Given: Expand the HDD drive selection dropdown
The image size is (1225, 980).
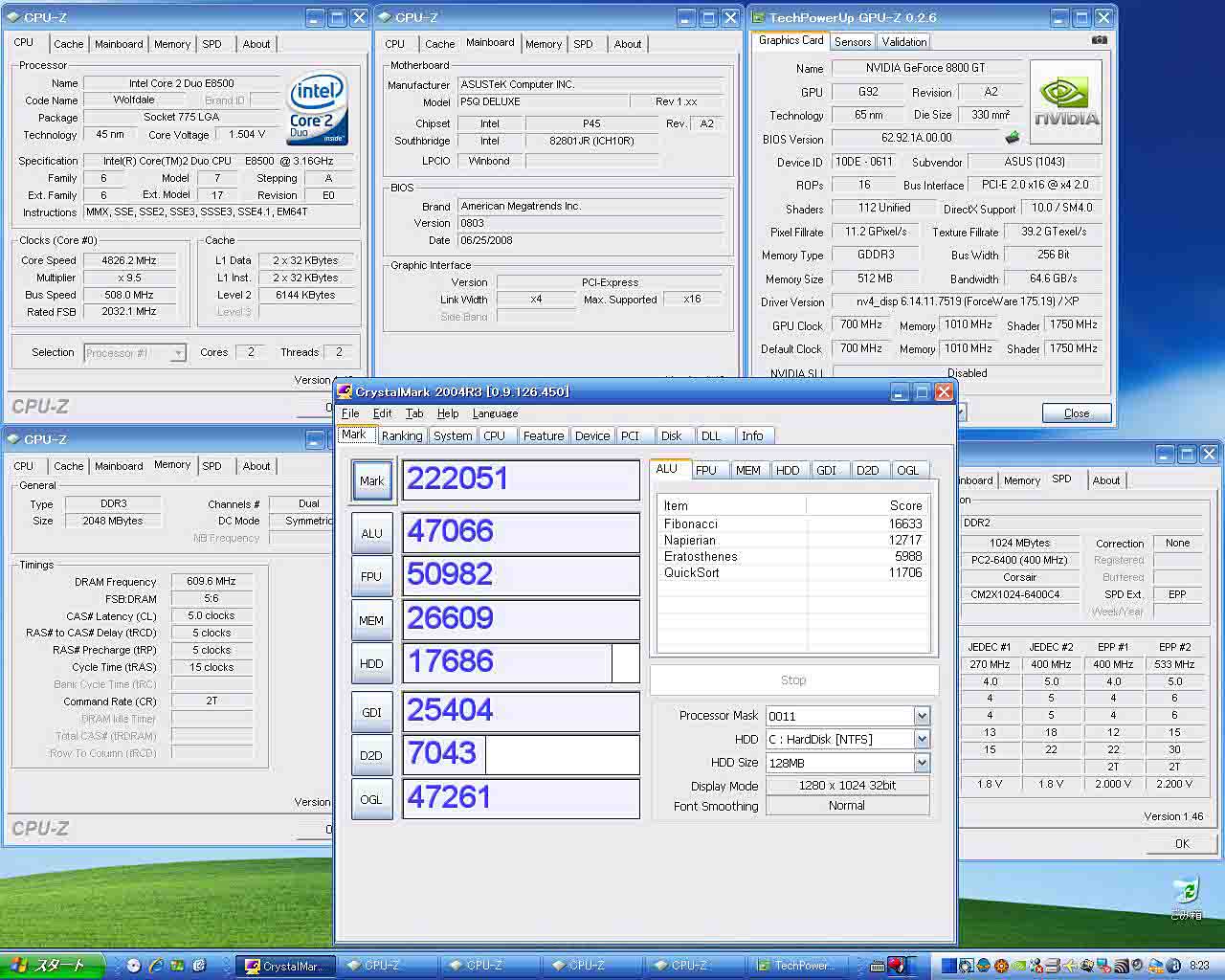Looking at the screenshot, I should point(921,739).
